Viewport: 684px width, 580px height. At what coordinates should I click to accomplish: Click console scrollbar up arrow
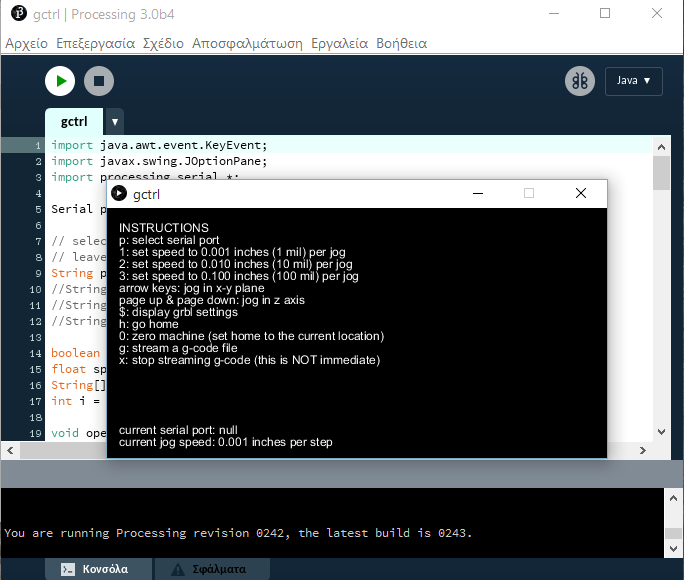tap(673, 498)
